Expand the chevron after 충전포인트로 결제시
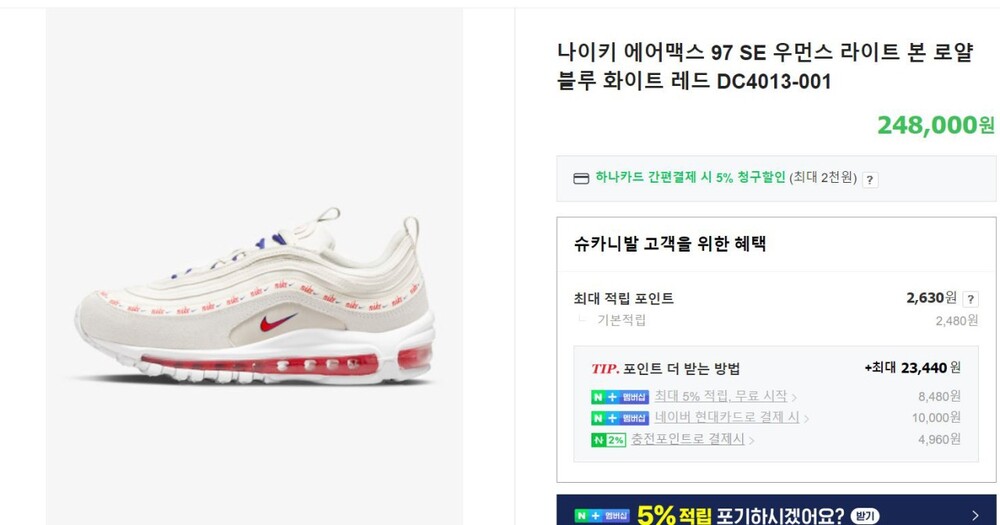 coord(751,441)
